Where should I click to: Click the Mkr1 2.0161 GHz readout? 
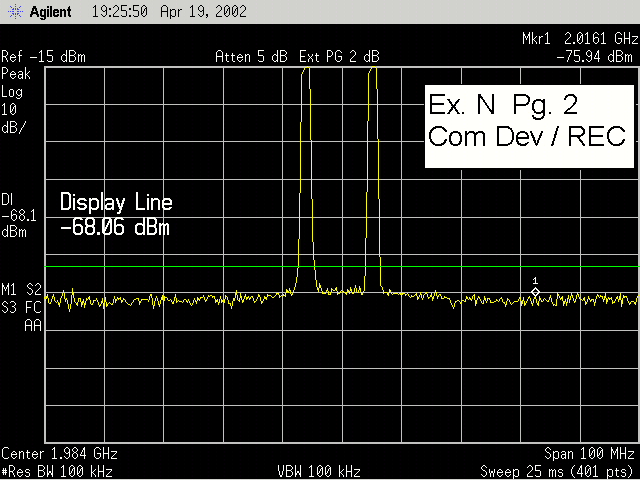[x=580, y=39]
